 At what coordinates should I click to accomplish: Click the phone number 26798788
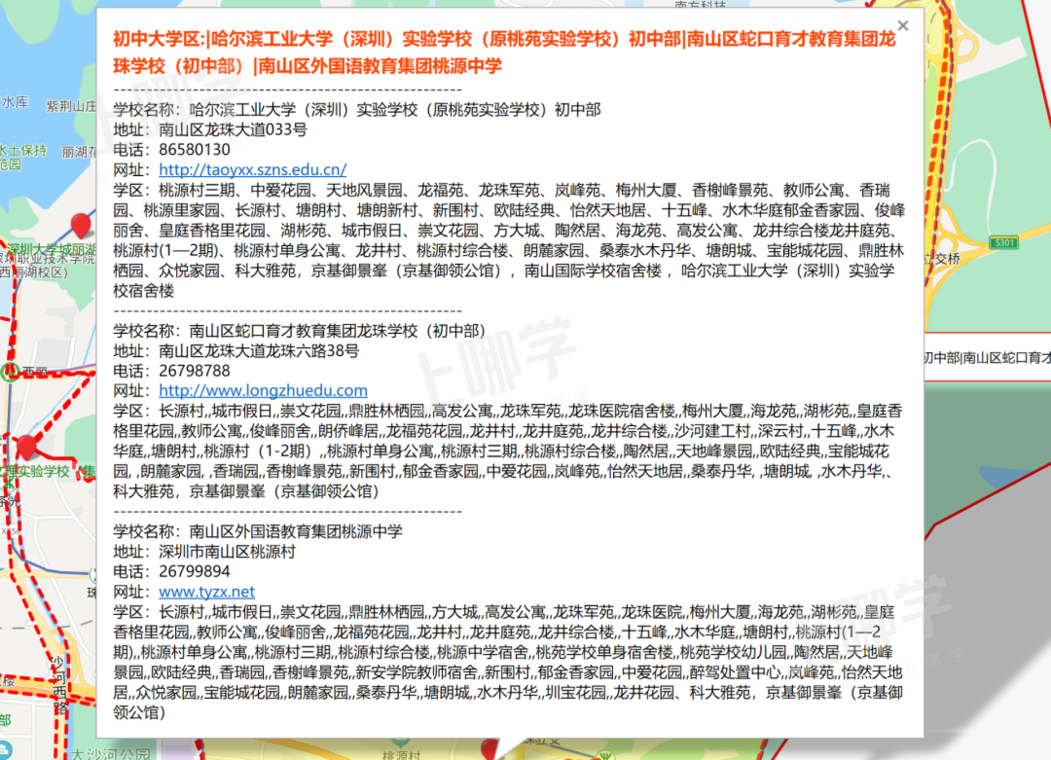[x=194, y=371]
